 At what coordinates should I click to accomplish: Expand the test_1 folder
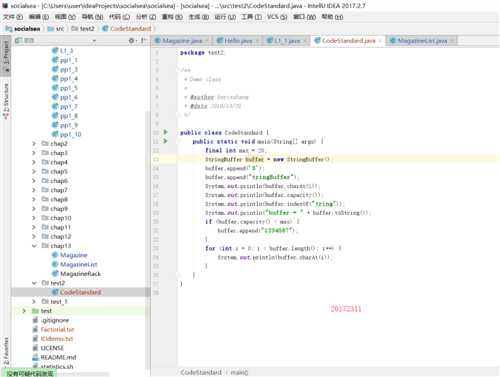click(x=34, y=301)
